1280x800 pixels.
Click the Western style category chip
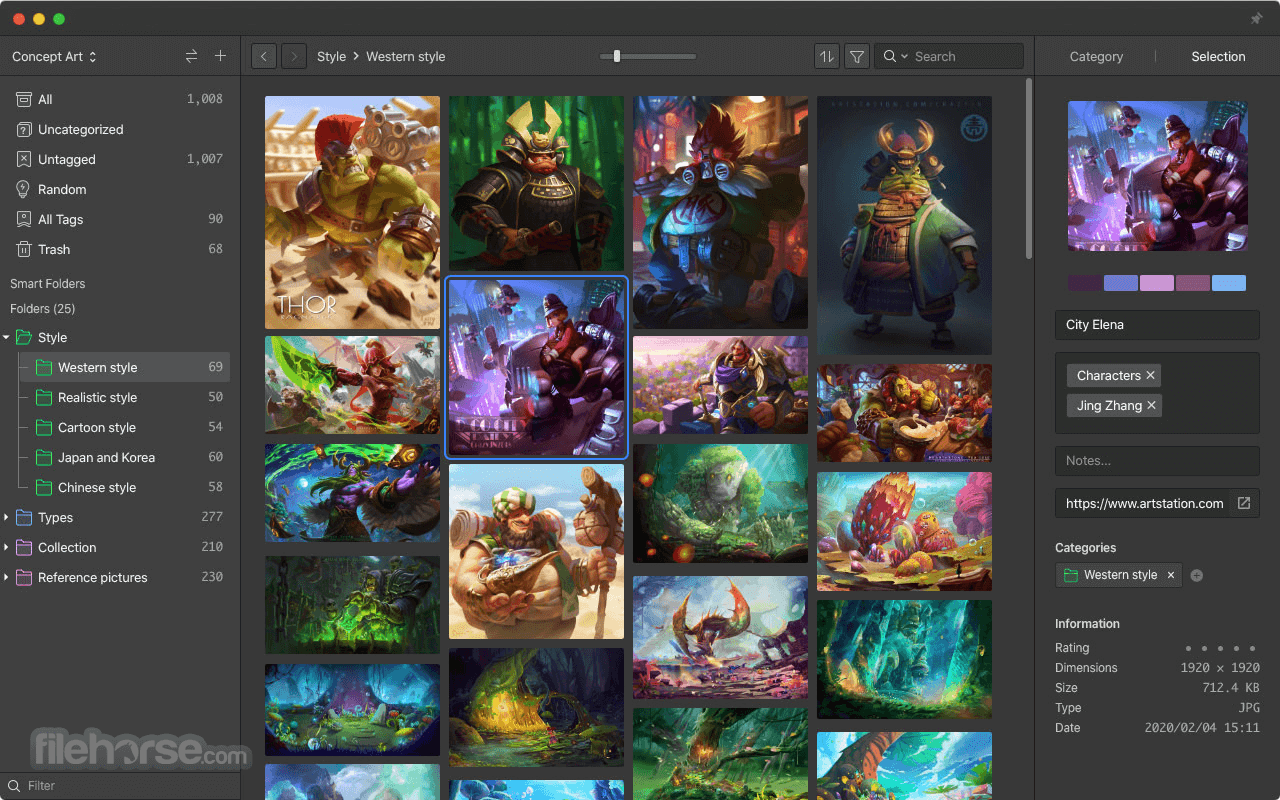coord(1119,575)
